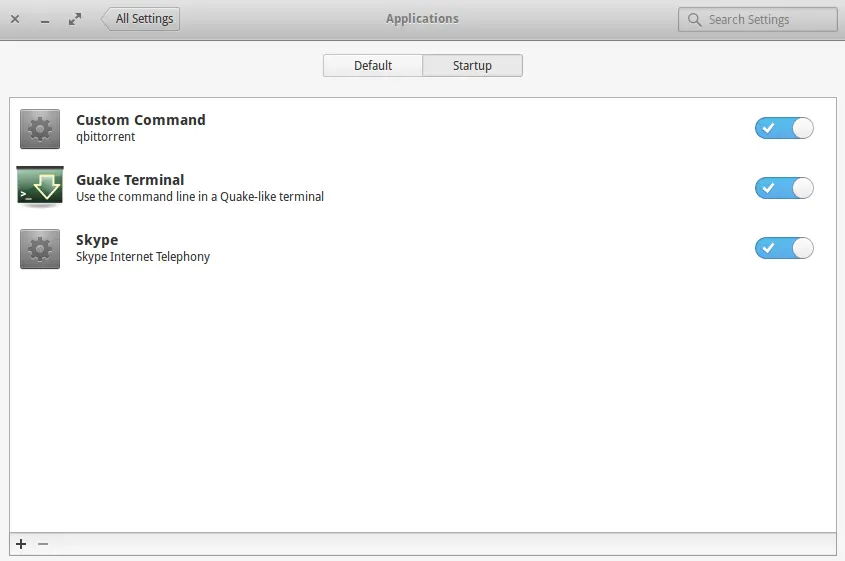Select the Skype list entry name
845x561 pixels.
pyautogui.click(x=97, y=240)
